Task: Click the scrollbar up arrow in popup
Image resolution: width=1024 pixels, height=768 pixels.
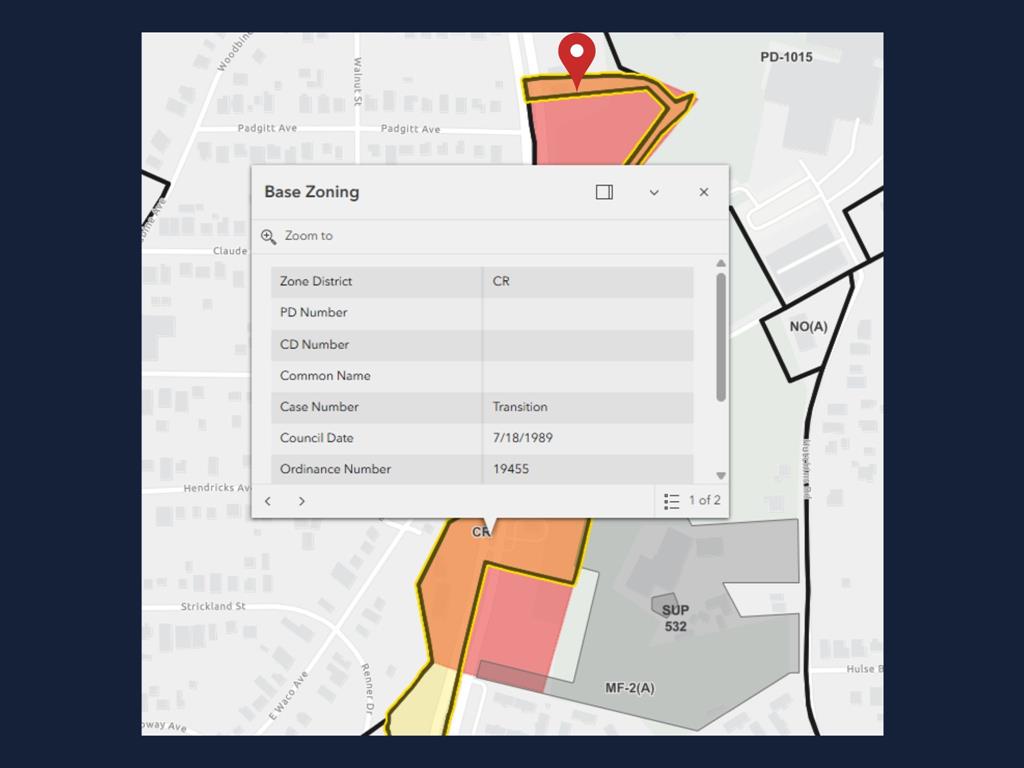Action: [x=721, y=264]
